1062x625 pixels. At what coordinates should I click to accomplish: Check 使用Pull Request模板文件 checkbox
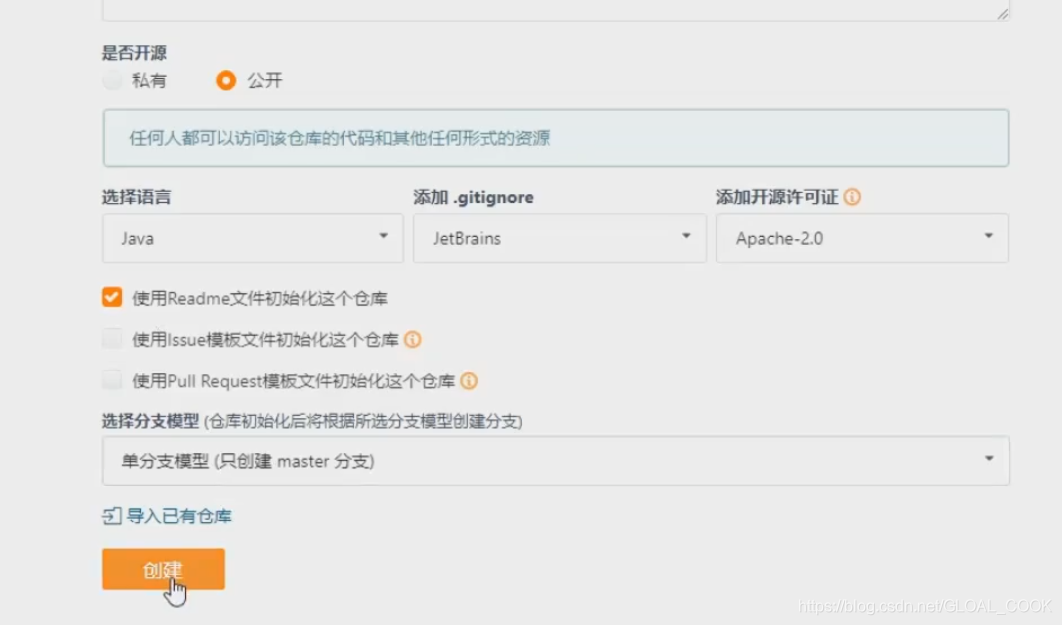(112, 380)
